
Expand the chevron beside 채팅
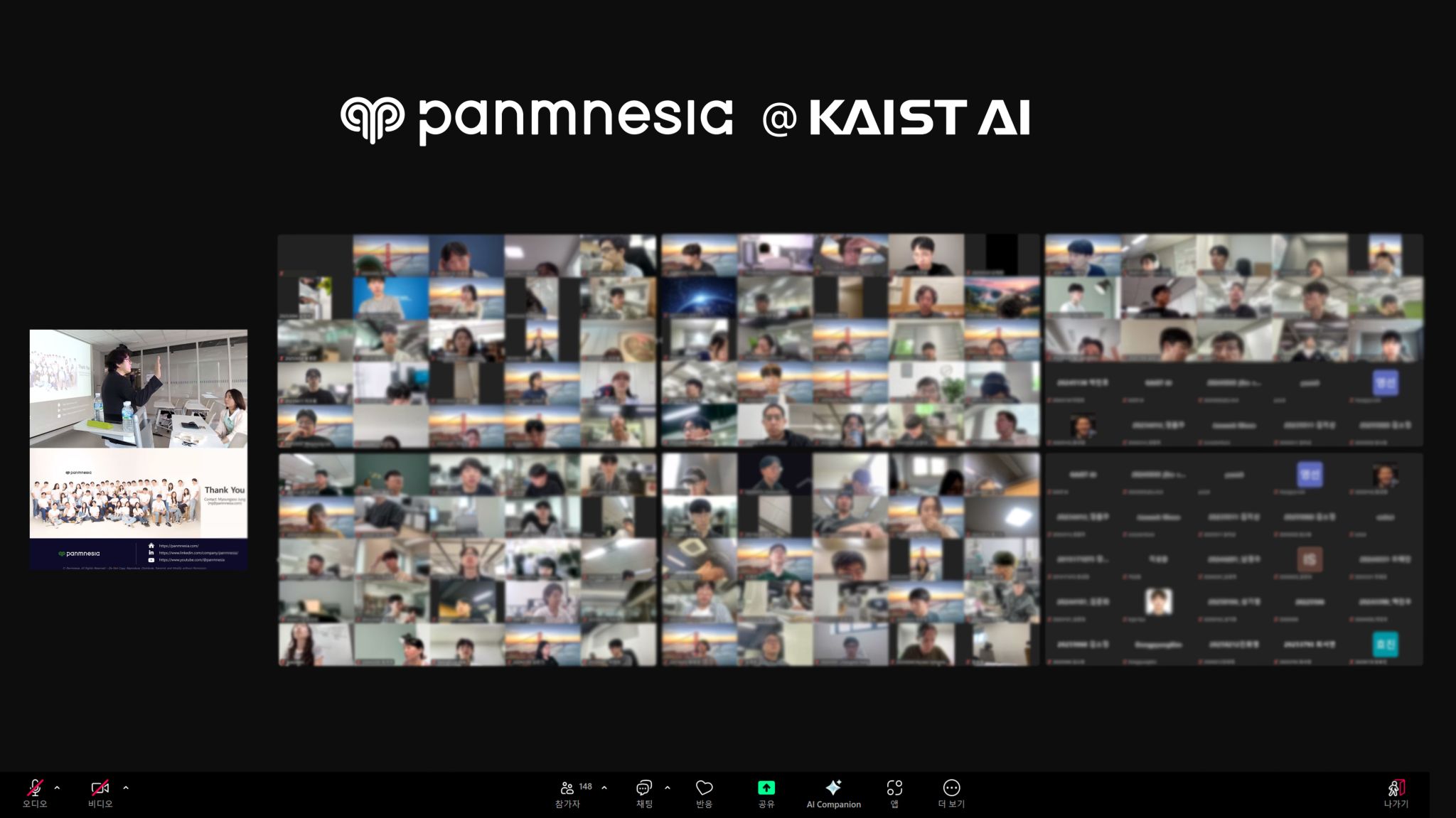pos(667,787)
